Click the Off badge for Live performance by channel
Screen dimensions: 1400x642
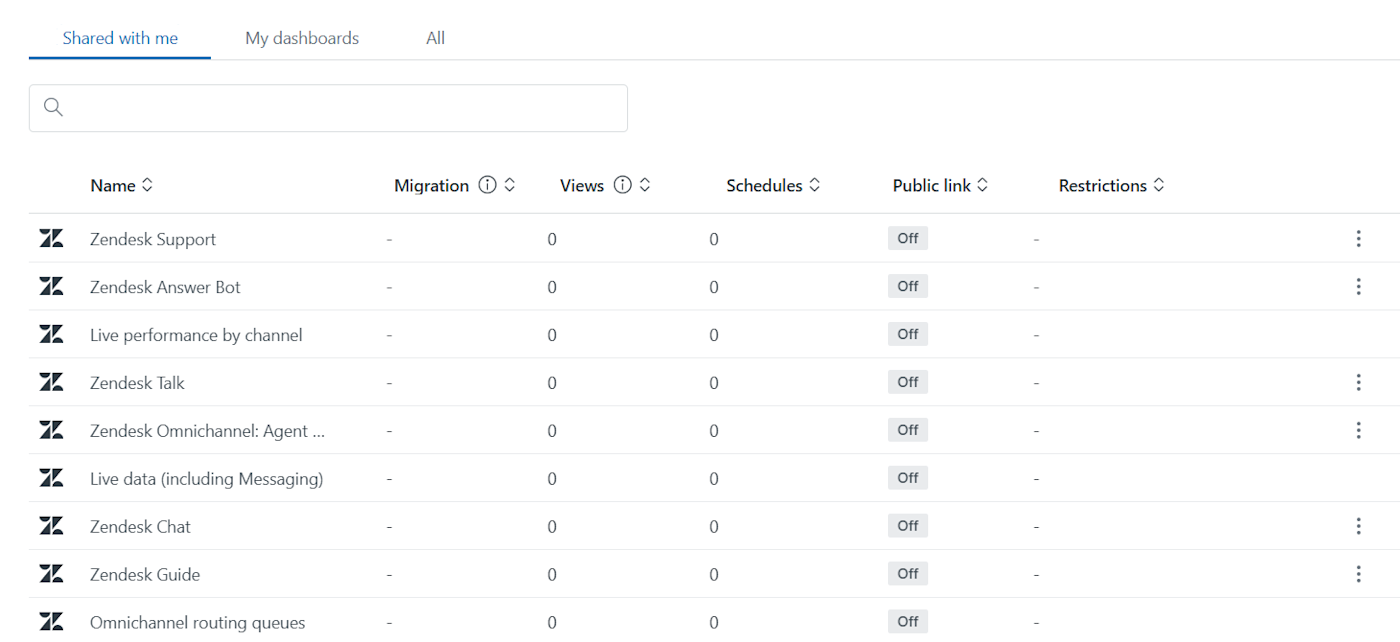908,334
